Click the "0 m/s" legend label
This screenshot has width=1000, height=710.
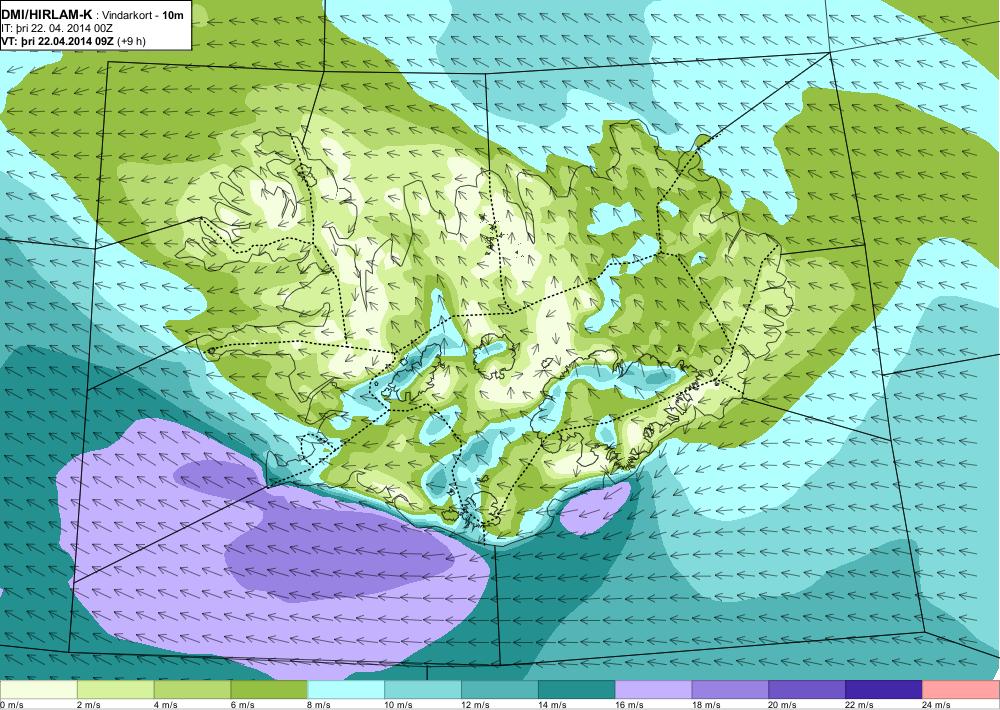[x=12, y=705]
